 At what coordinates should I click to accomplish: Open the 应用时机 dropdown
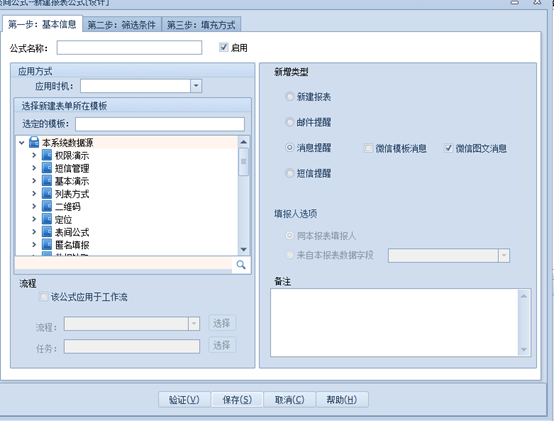196,86
